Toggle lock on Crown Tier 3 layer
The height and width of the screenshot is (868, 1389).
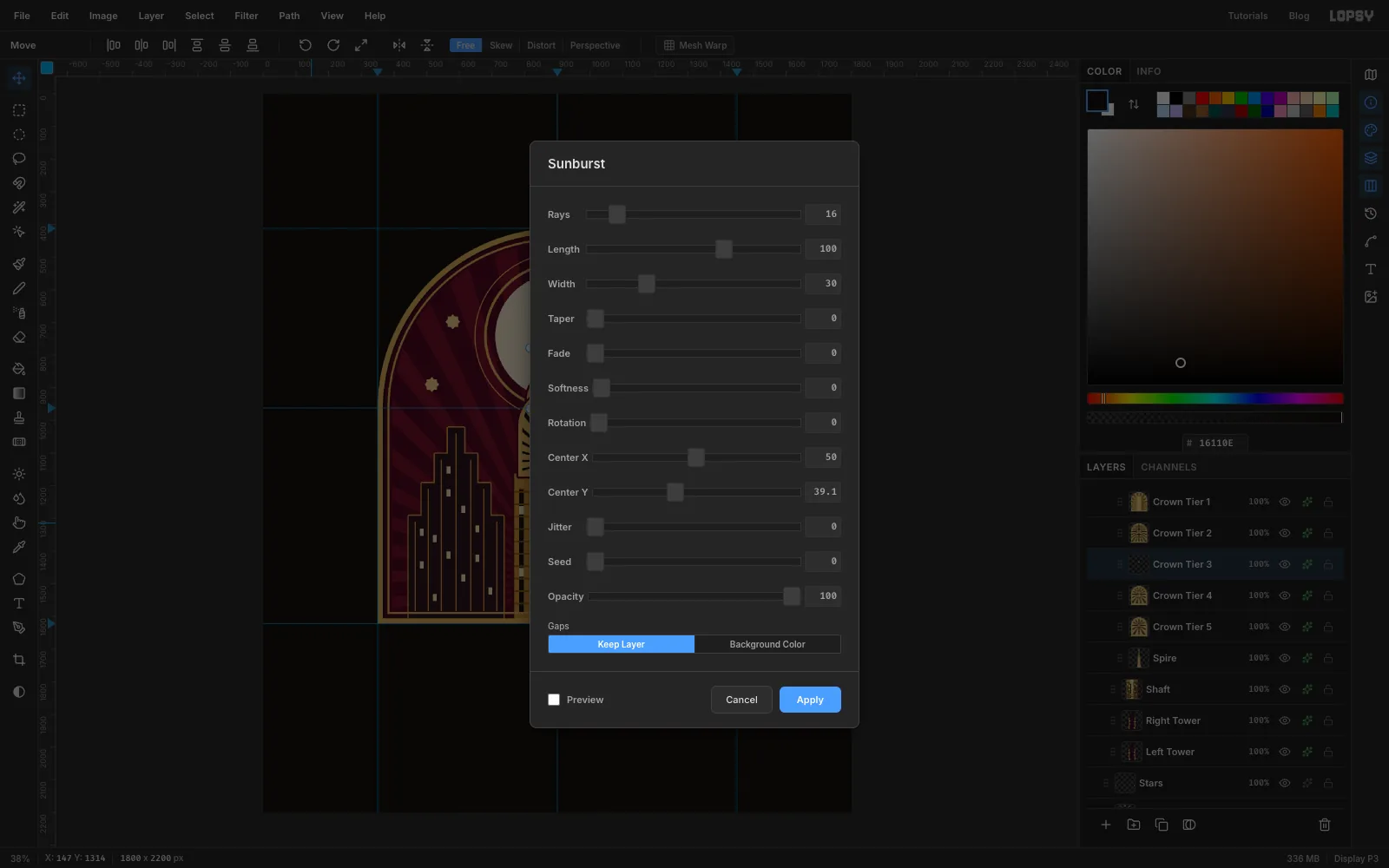pyautogui.click(x=1328, y=564)
